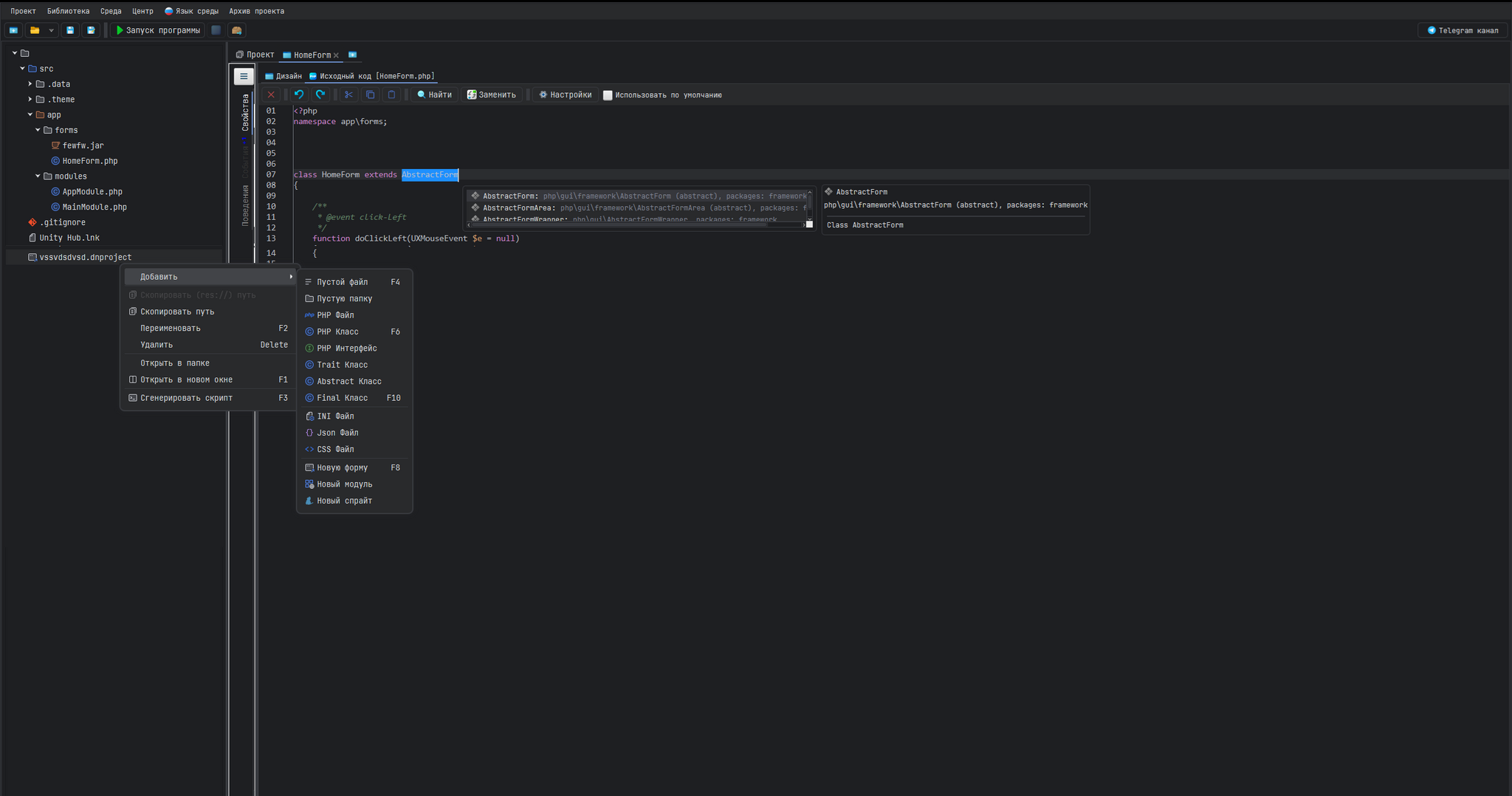Open the Среда menu

tap(111, 11)
